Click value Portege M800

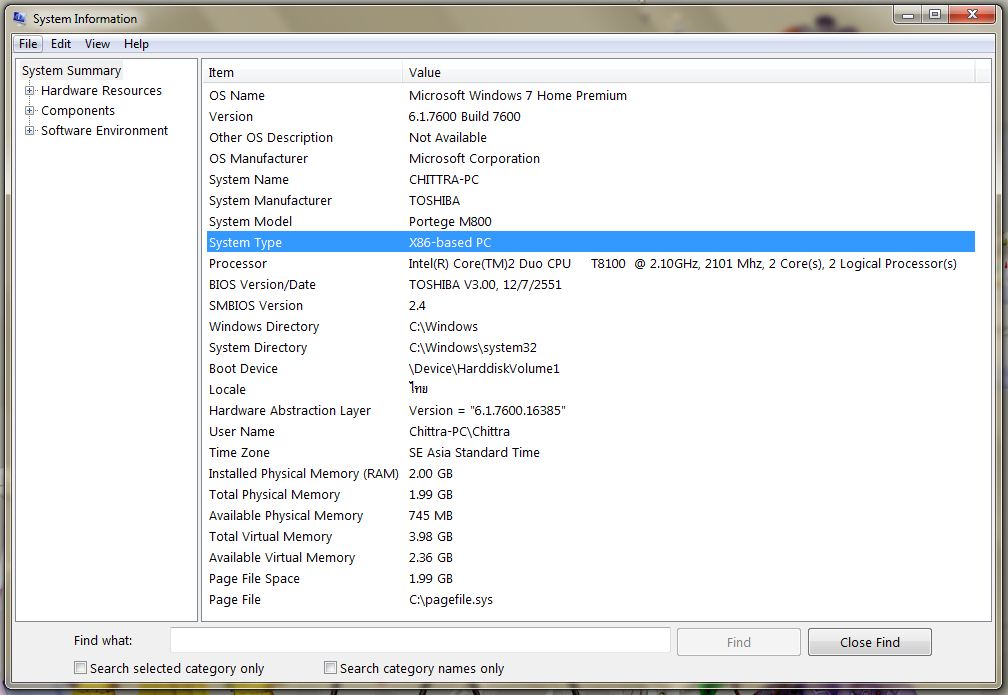(450, 221)
